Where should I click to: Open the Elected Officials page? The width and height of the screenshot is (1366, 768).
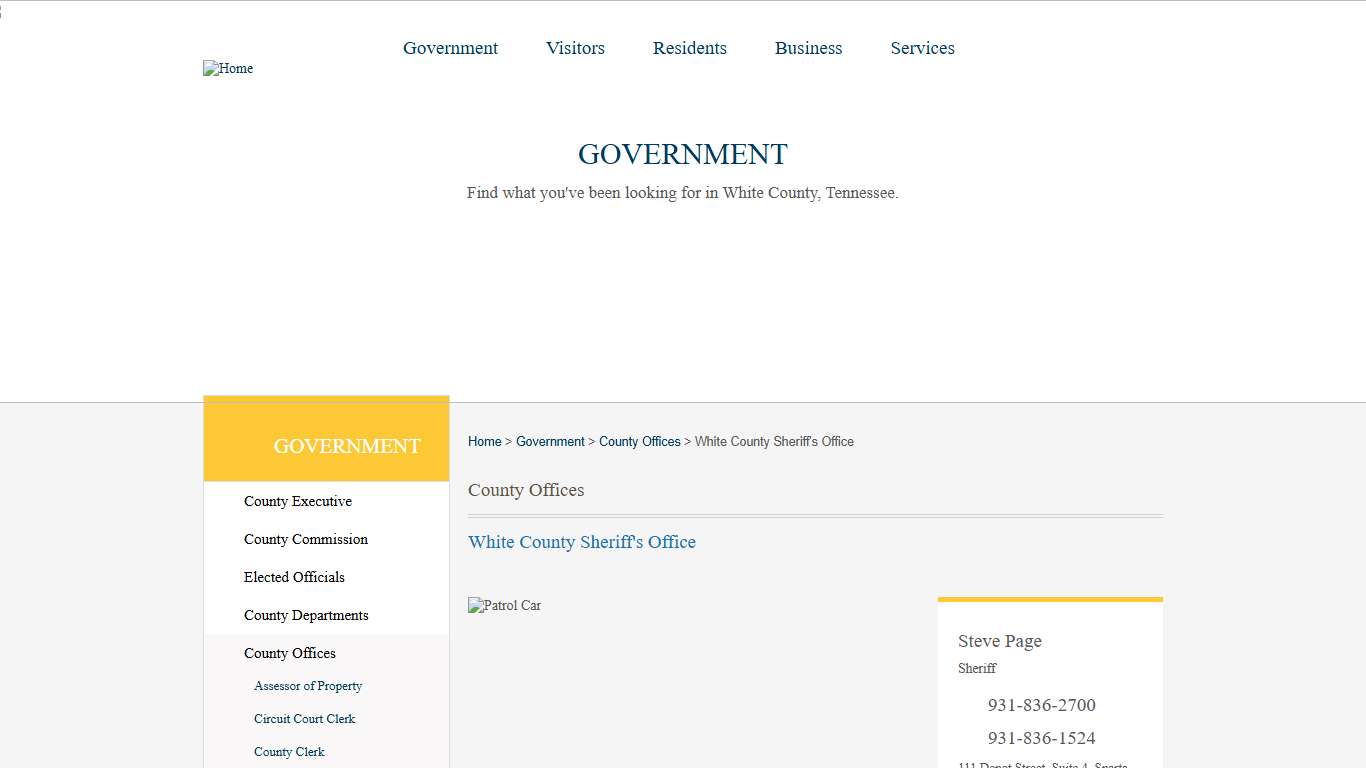click(294, 577)
